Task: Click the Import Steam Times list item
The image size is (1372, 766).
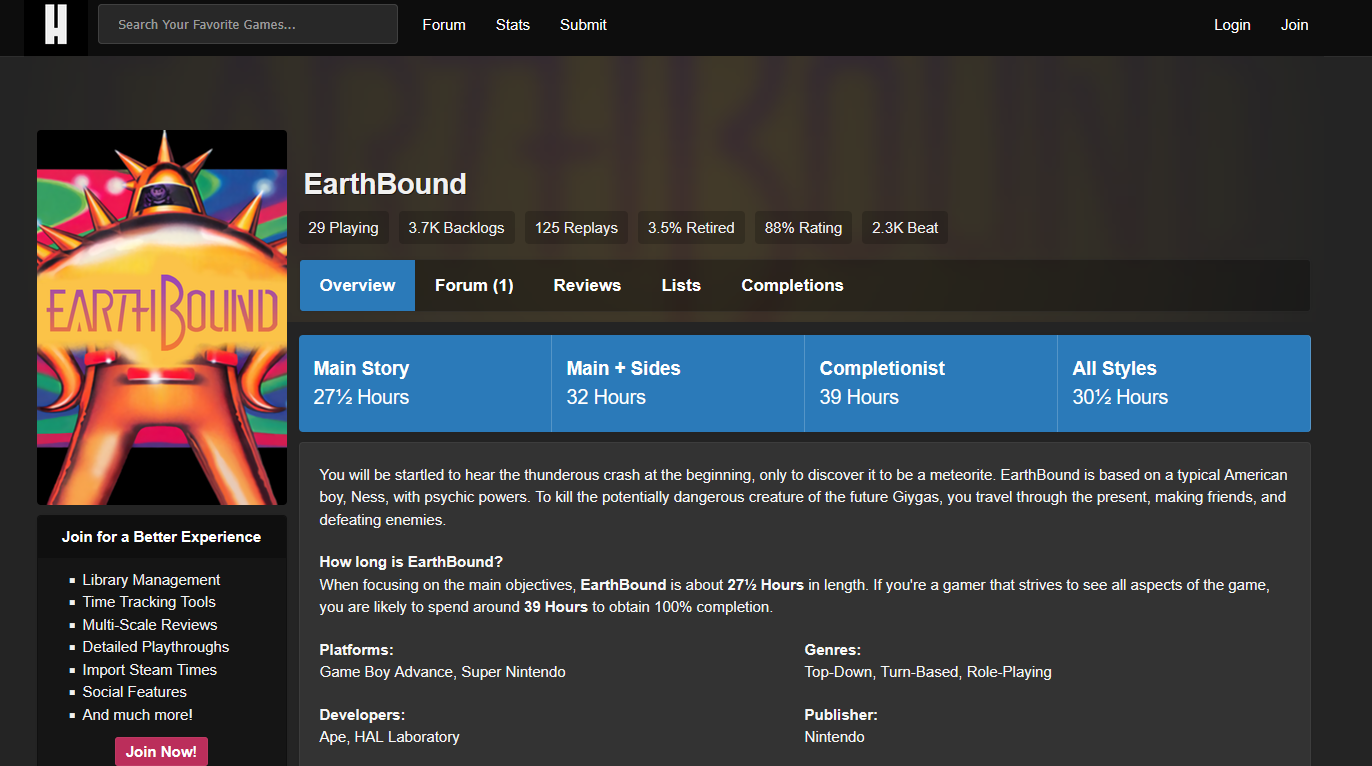Action: point(150,670)
